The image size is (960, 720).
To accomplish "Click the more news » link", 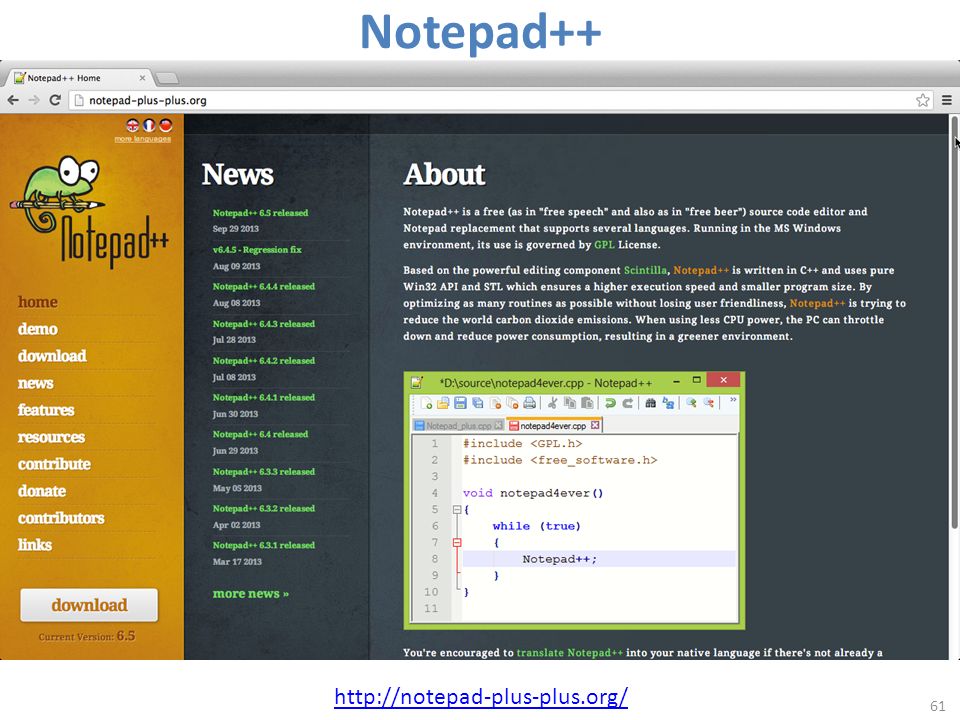I will 251,593.
